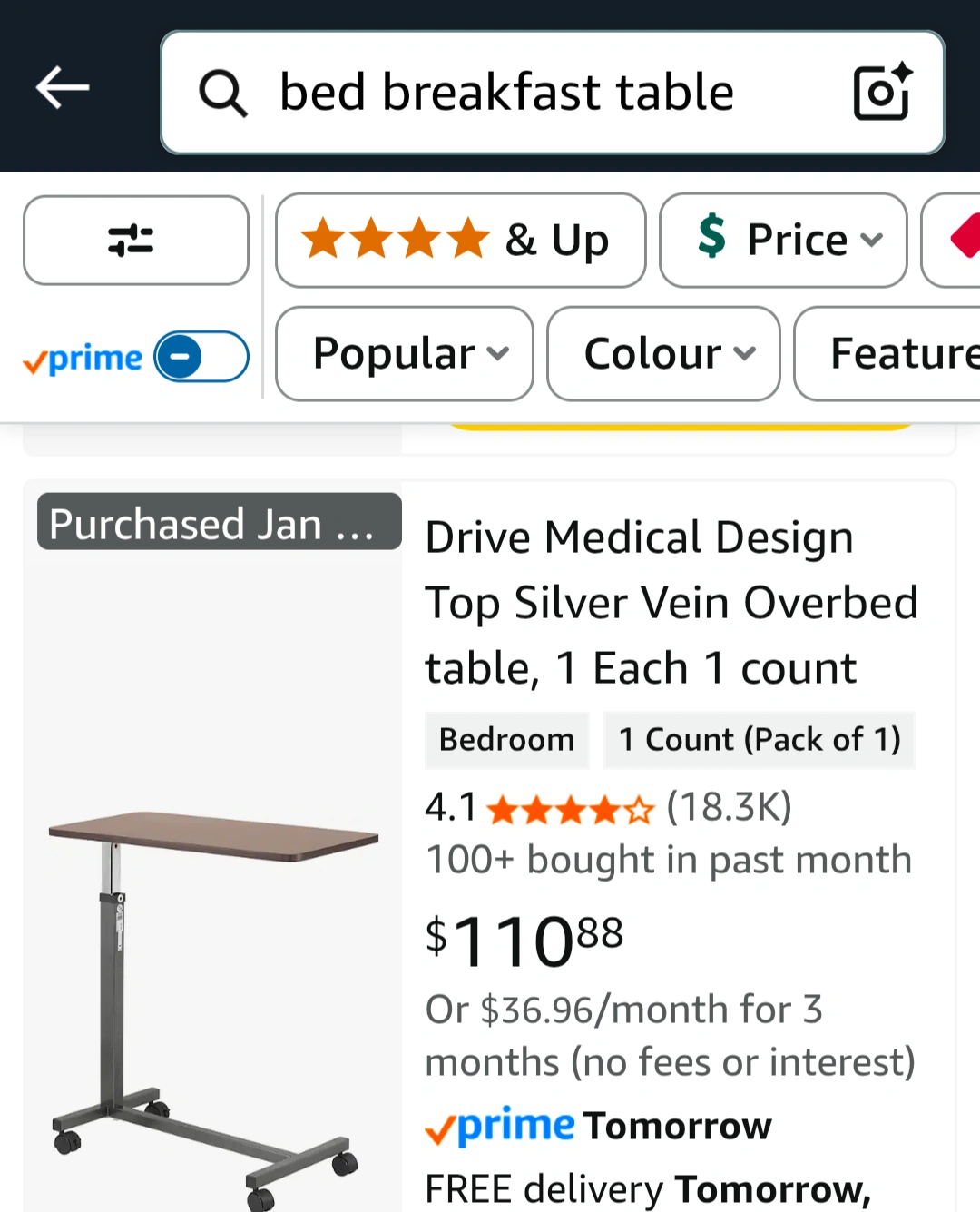
Task: Expand the Popular dropdown
Action: [x=405, y=353]
